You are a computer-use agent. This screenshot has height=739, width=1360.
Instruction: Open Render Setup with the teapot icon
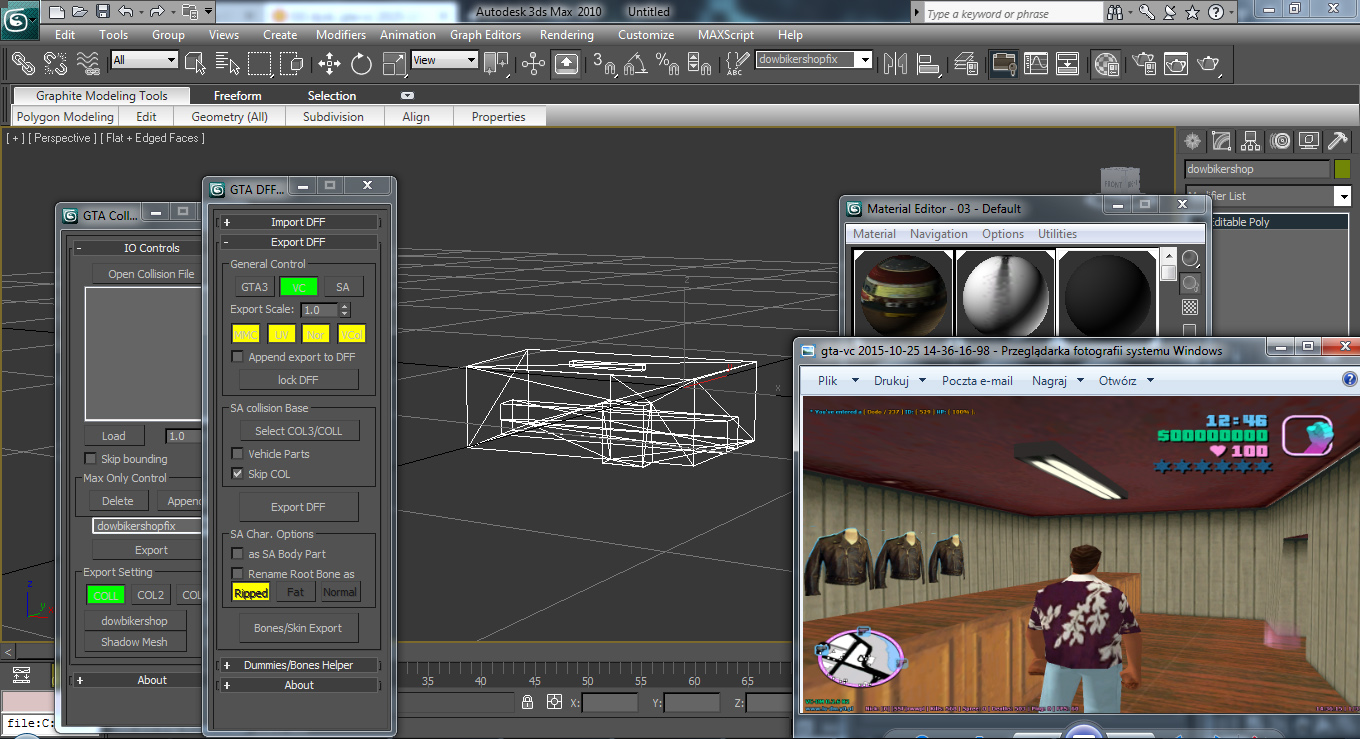(1142, 64)
